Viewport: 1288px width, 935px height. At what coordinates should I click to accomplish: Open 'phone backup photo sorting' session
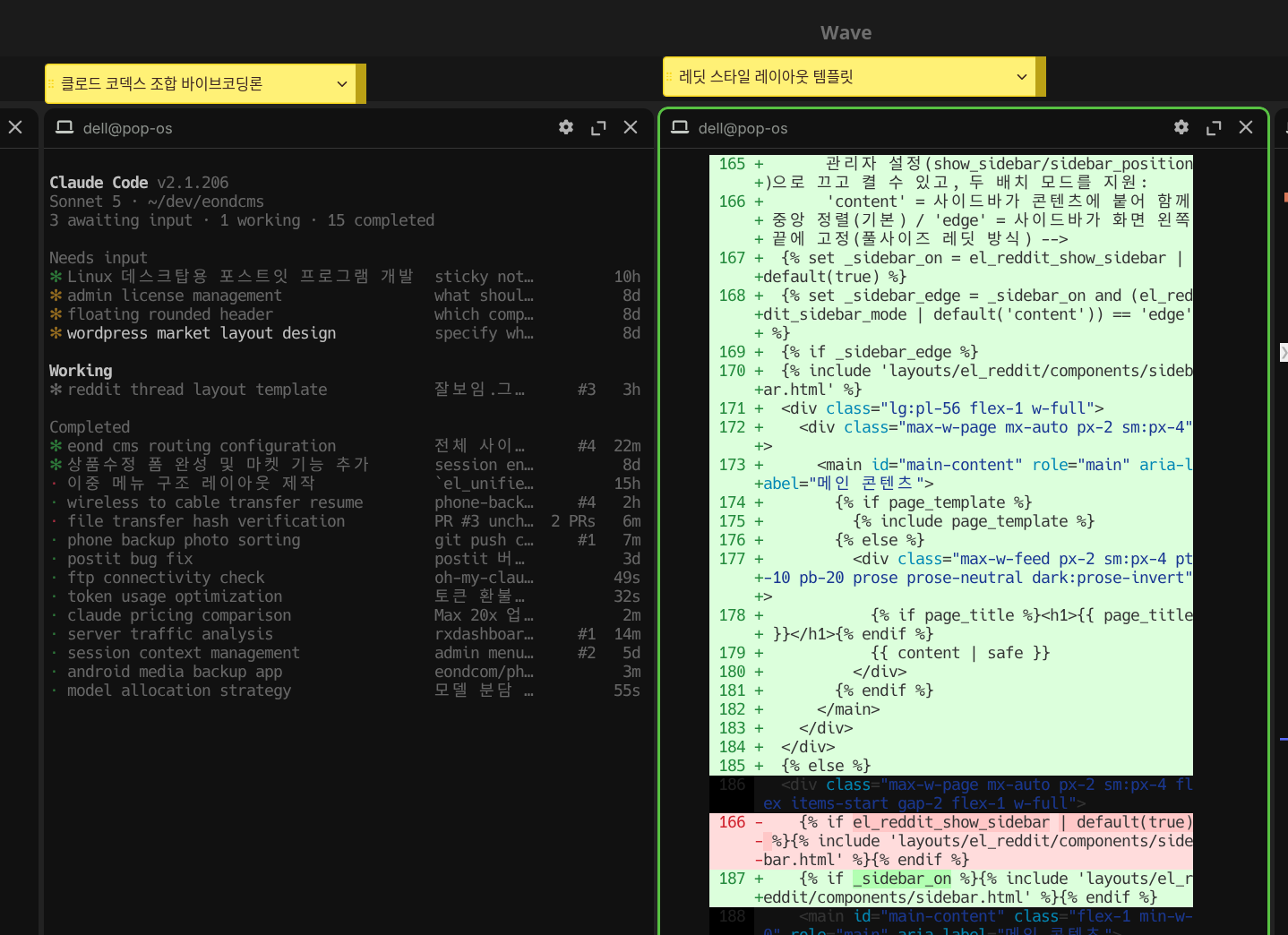[x=345, y=540]
